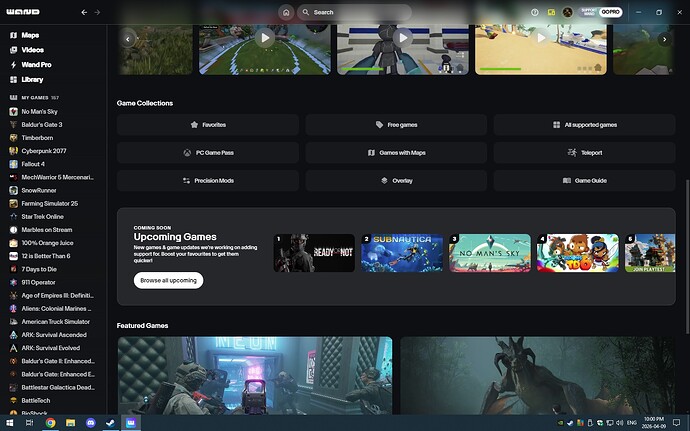Open the help question mark icon

535,12
